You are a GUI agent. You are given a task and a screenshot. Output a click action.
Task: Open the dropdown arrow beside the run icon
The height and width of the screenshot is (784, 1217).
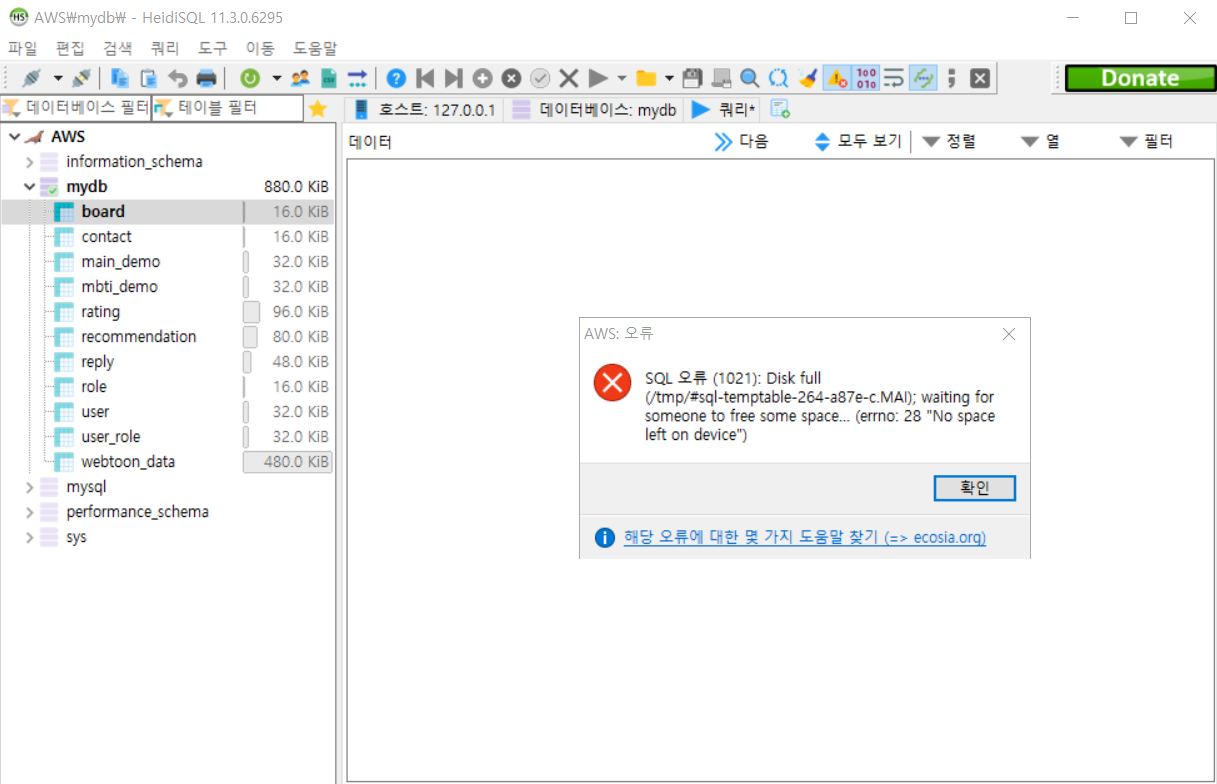[622, 78]
